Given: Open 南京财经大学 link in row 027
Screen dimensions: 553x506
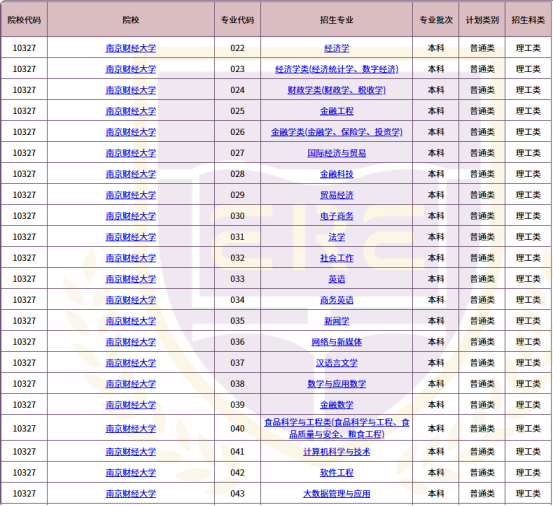Looking at the screenshot, I should [130, 153].
